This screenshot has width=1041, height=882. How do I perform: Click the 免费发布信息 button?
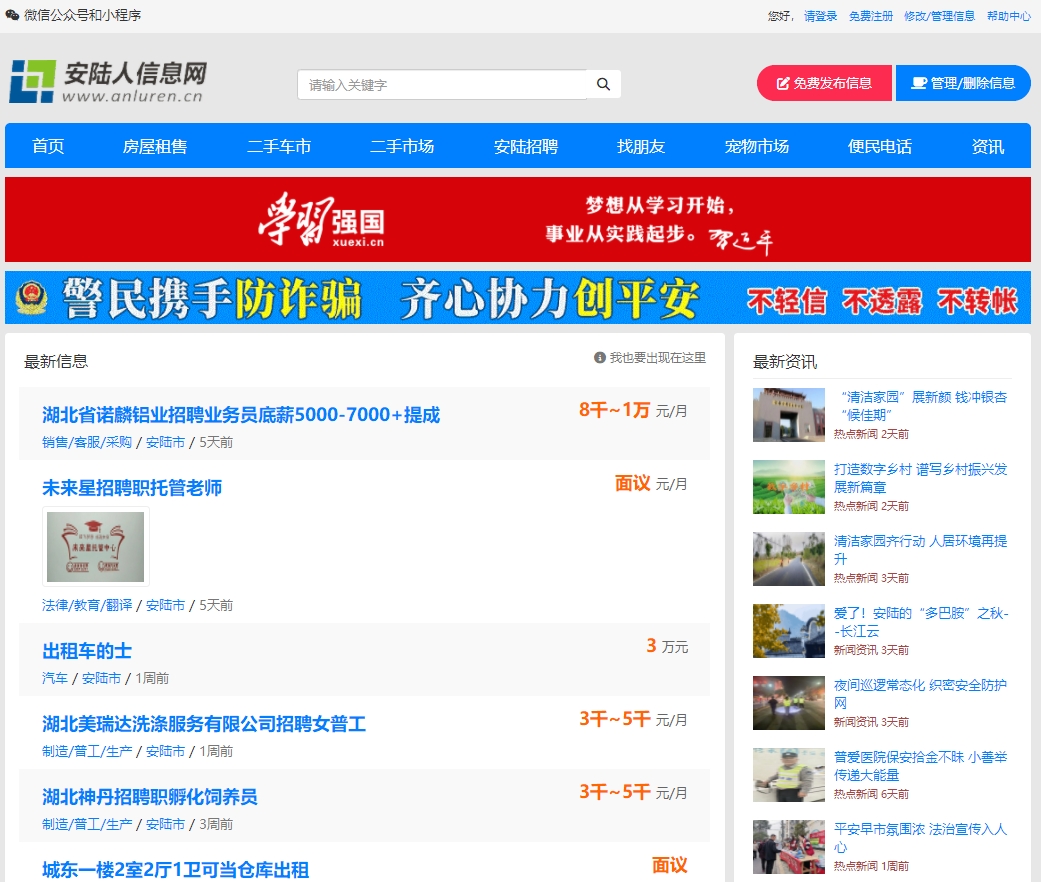[x=824, y=83]
